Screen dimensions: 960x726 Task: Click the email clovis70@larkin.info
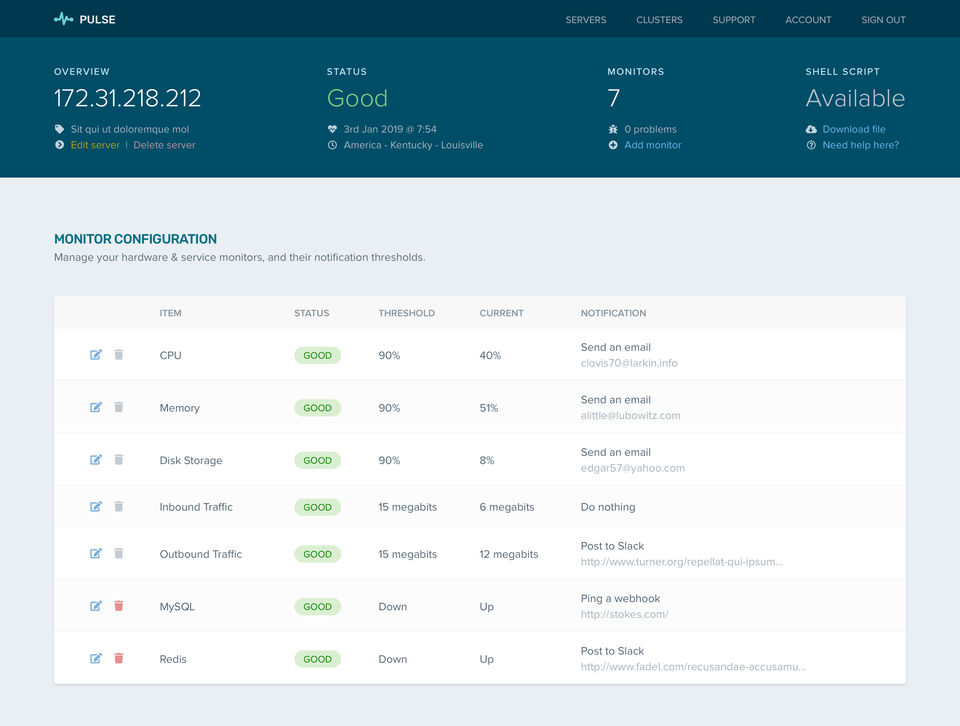click(x=629, y=363)
